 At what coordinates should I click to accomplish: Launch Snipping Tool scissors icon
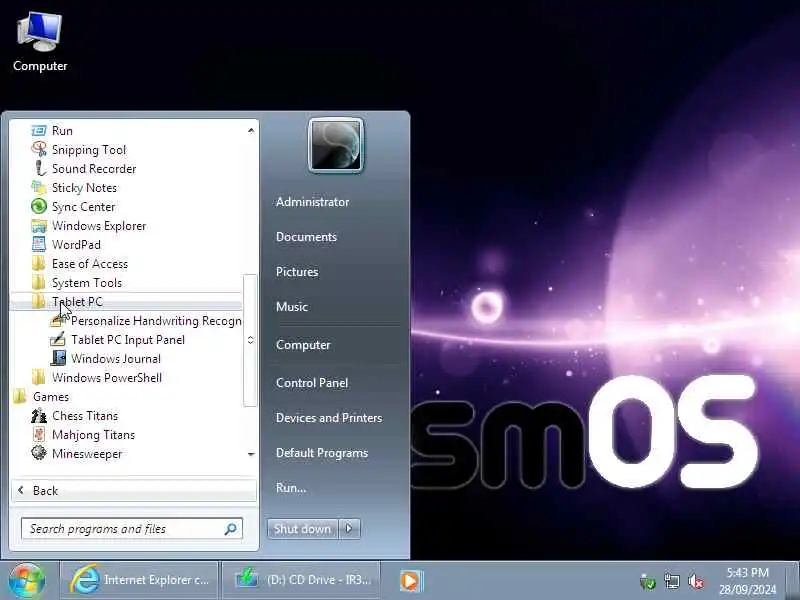39,149
